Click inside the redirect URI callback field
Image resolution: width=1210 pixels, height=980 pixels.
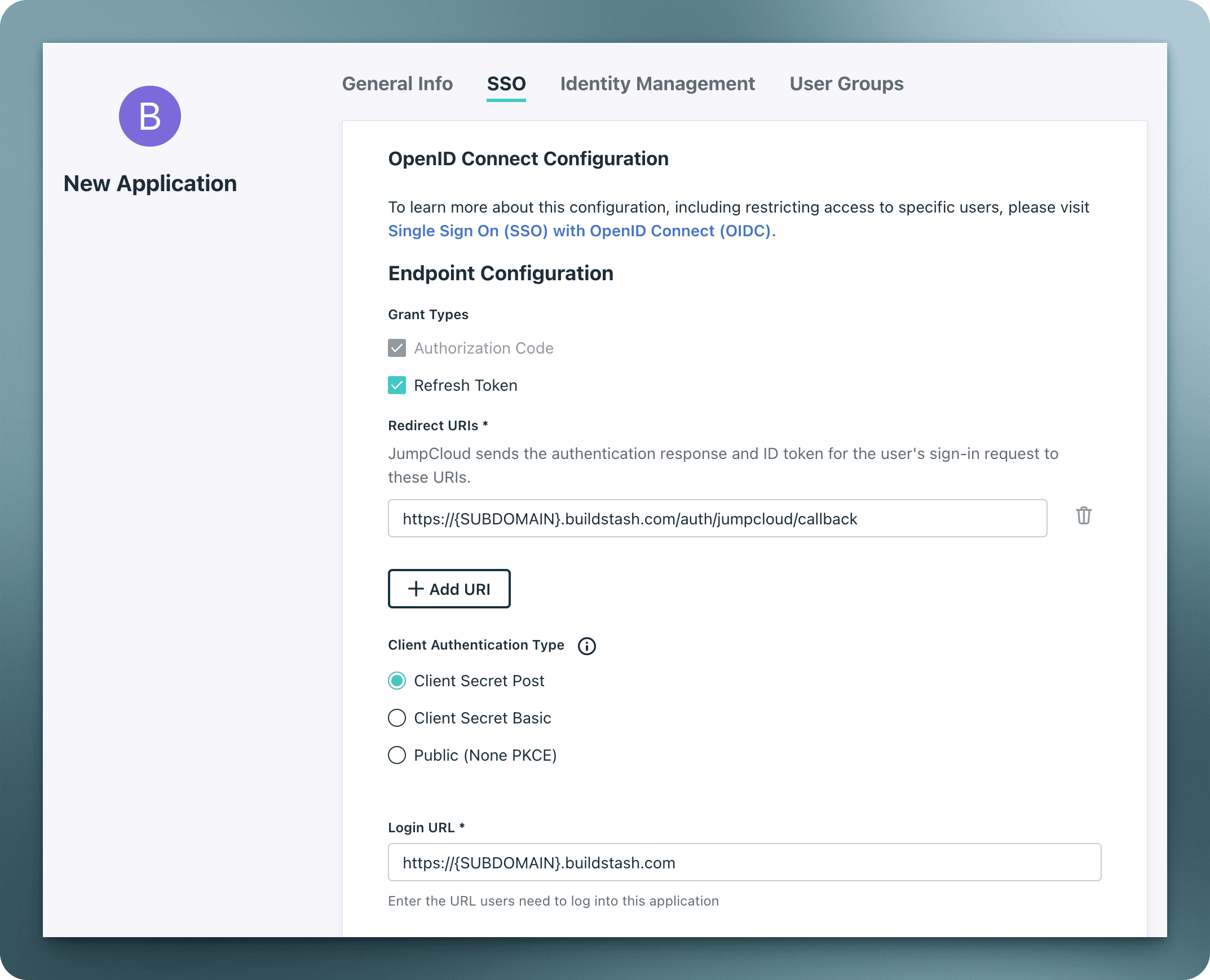(x=717, y=518)
